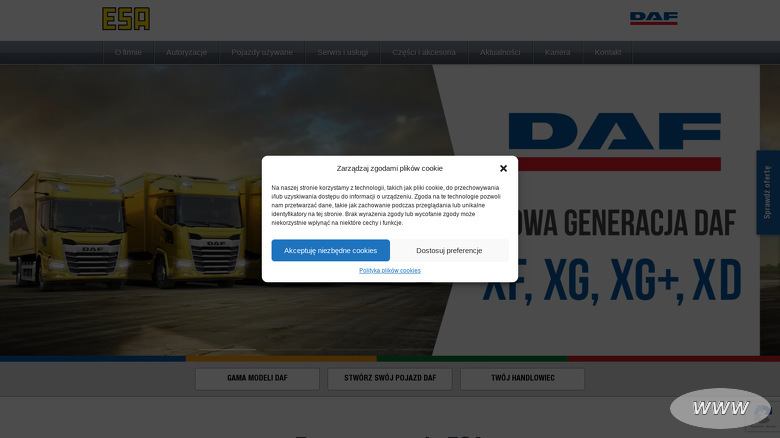Open the Pojazdy używane menu item
Viewport: 780px width, 438px height.
coord(262,52)
